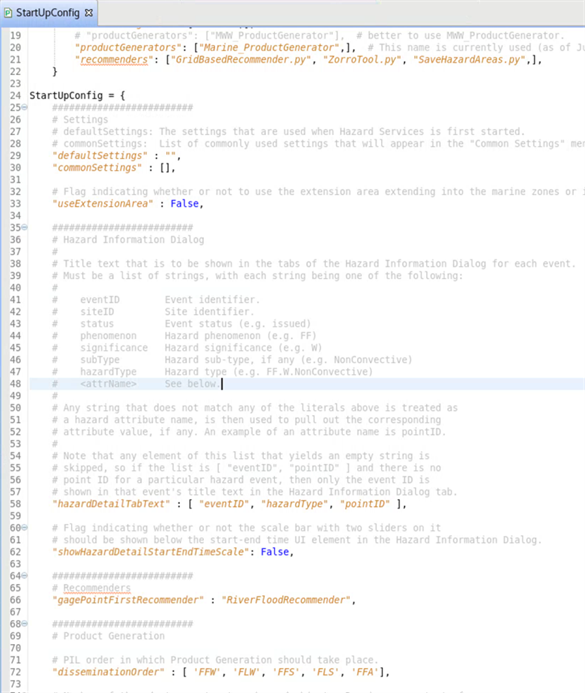This screenshot has height=693, width=585.
Task: Click the False value on line 62
Action: (274, 552)
